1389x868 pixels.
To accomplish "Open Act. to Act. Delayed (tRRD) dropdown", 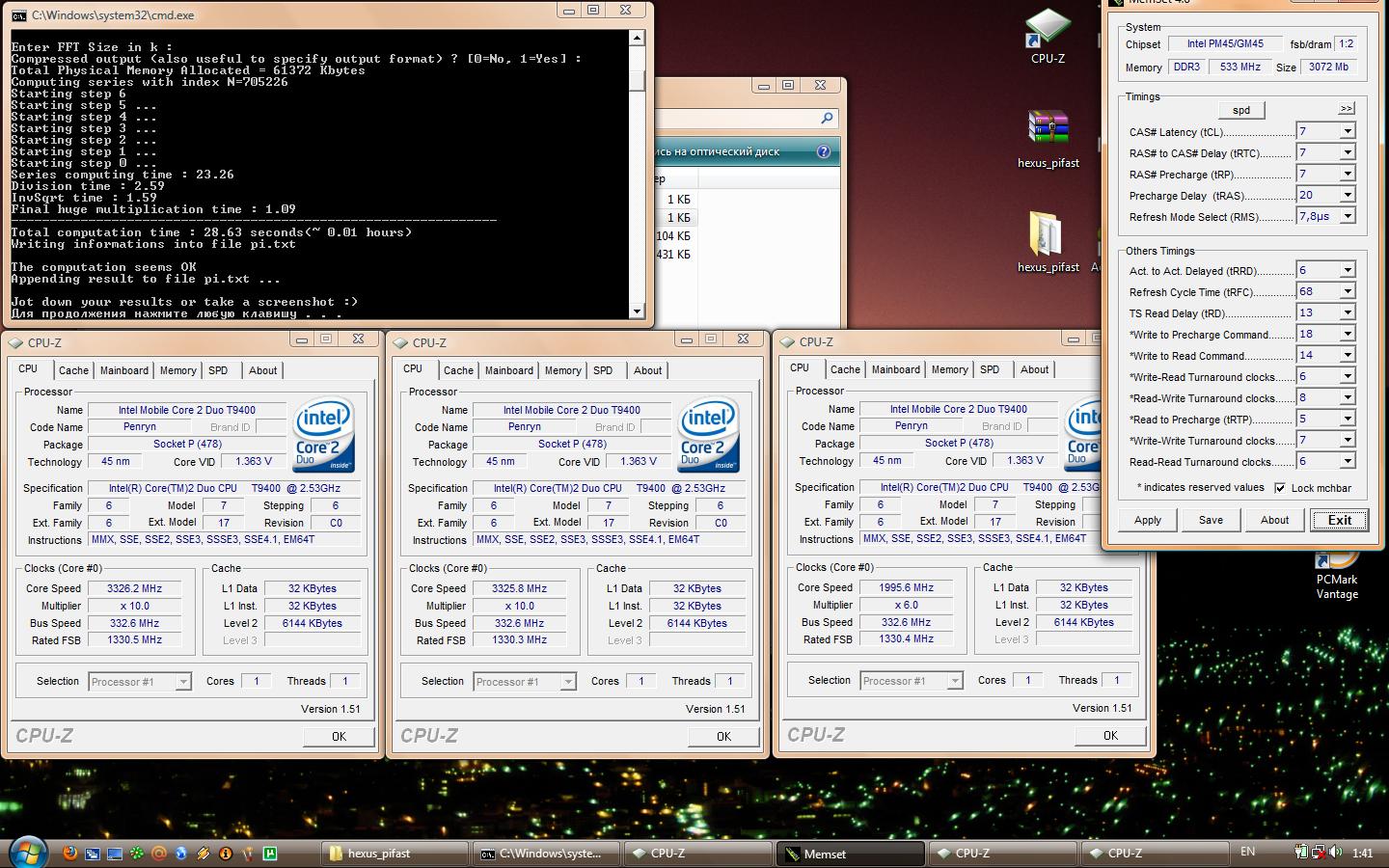I will (x=1348, y=270).
